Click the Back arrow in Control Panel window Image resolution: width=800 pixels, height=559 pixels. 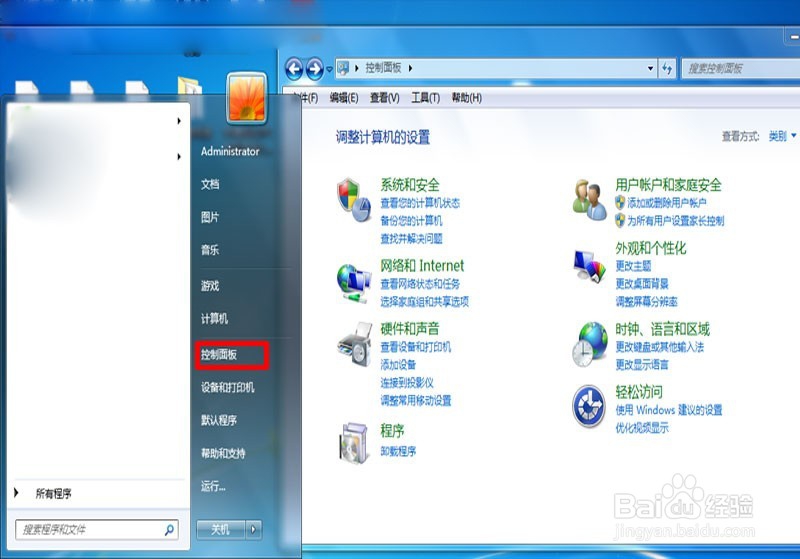294,69
